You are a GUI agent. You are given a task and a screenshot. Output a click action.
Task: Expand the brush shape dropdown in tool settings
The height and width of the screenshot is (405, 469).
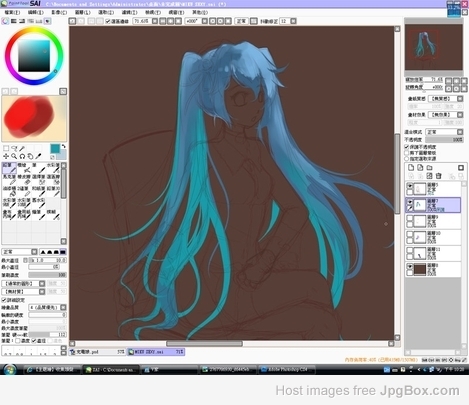coord(23,283)
